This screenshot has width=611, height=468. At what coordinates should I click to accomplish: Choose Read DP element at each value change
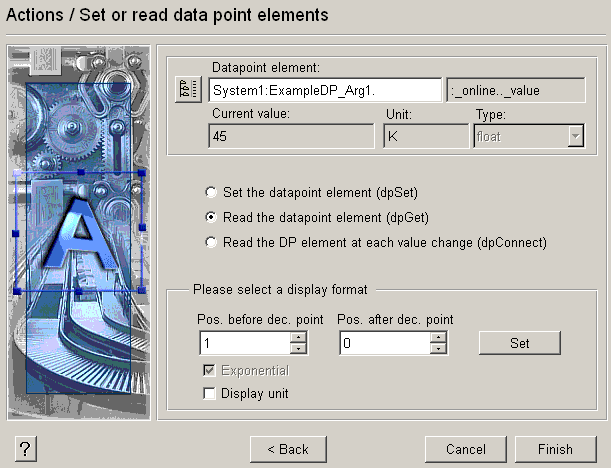[x=210, y=241]
